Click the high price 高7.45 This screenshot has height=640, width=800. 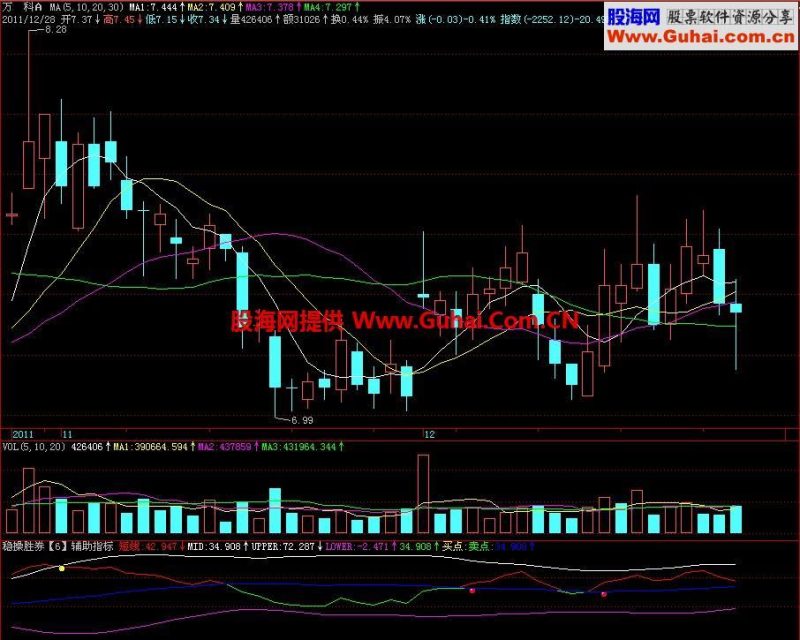119,20
